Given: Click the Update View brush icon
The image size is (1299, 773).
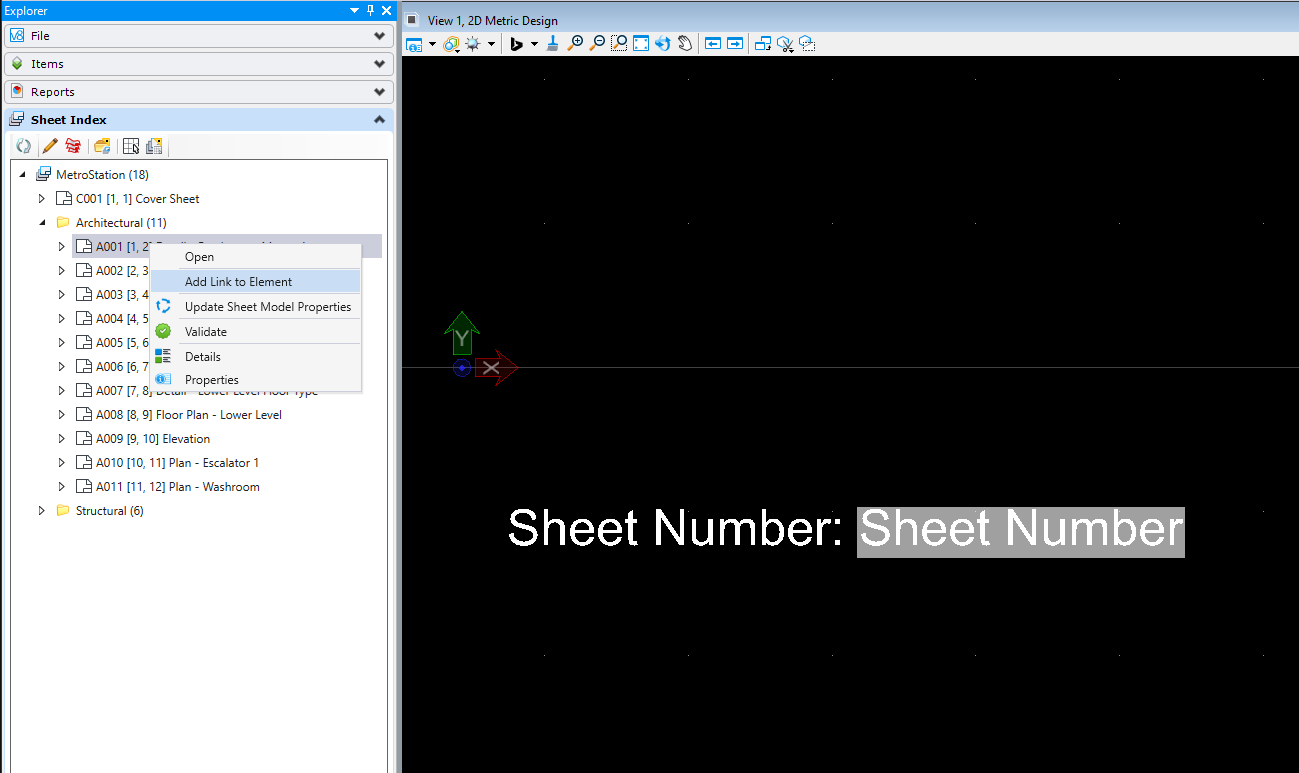Looking at the screenshot, I should pos(554,44).
